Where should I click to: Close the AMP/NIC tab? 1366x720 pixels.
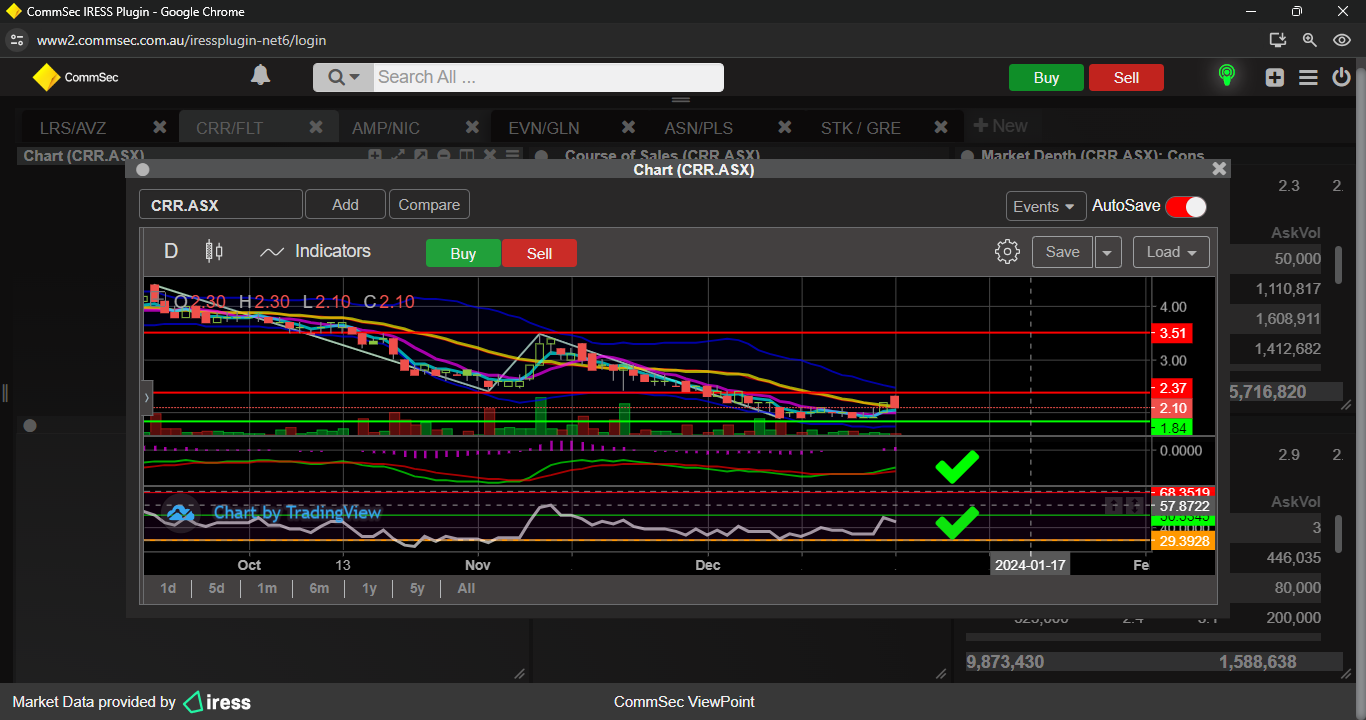pos(472,127)
